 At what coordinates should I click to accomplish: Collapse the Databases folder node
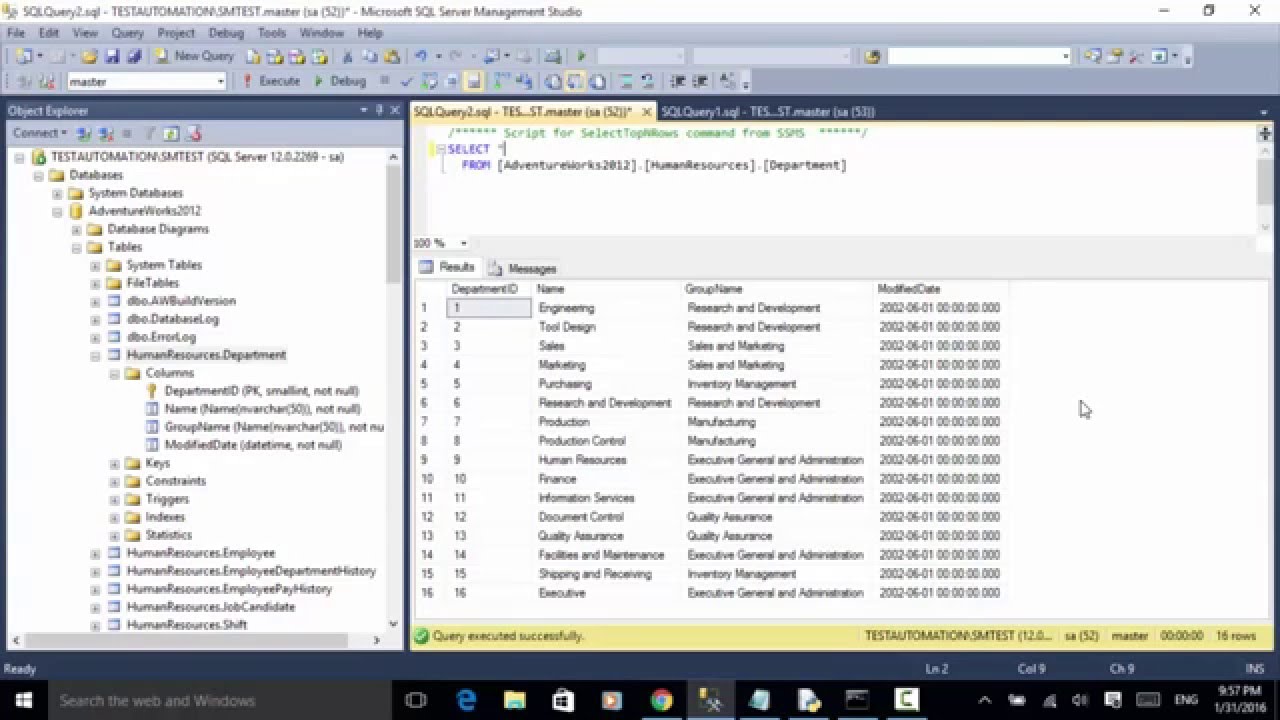tap(39, 175)
